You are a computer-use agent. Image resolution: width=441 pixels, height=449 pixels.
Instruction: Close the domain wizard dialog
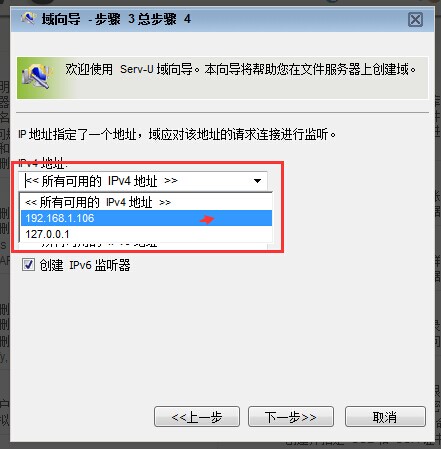(x=415, y=20)
